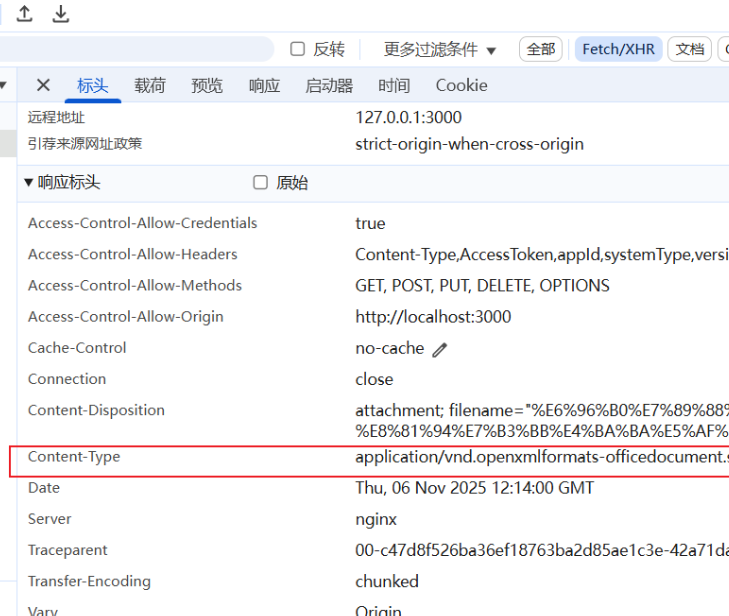Select the 全部 filter button
The image size is (729, 616).
point(541,49)
